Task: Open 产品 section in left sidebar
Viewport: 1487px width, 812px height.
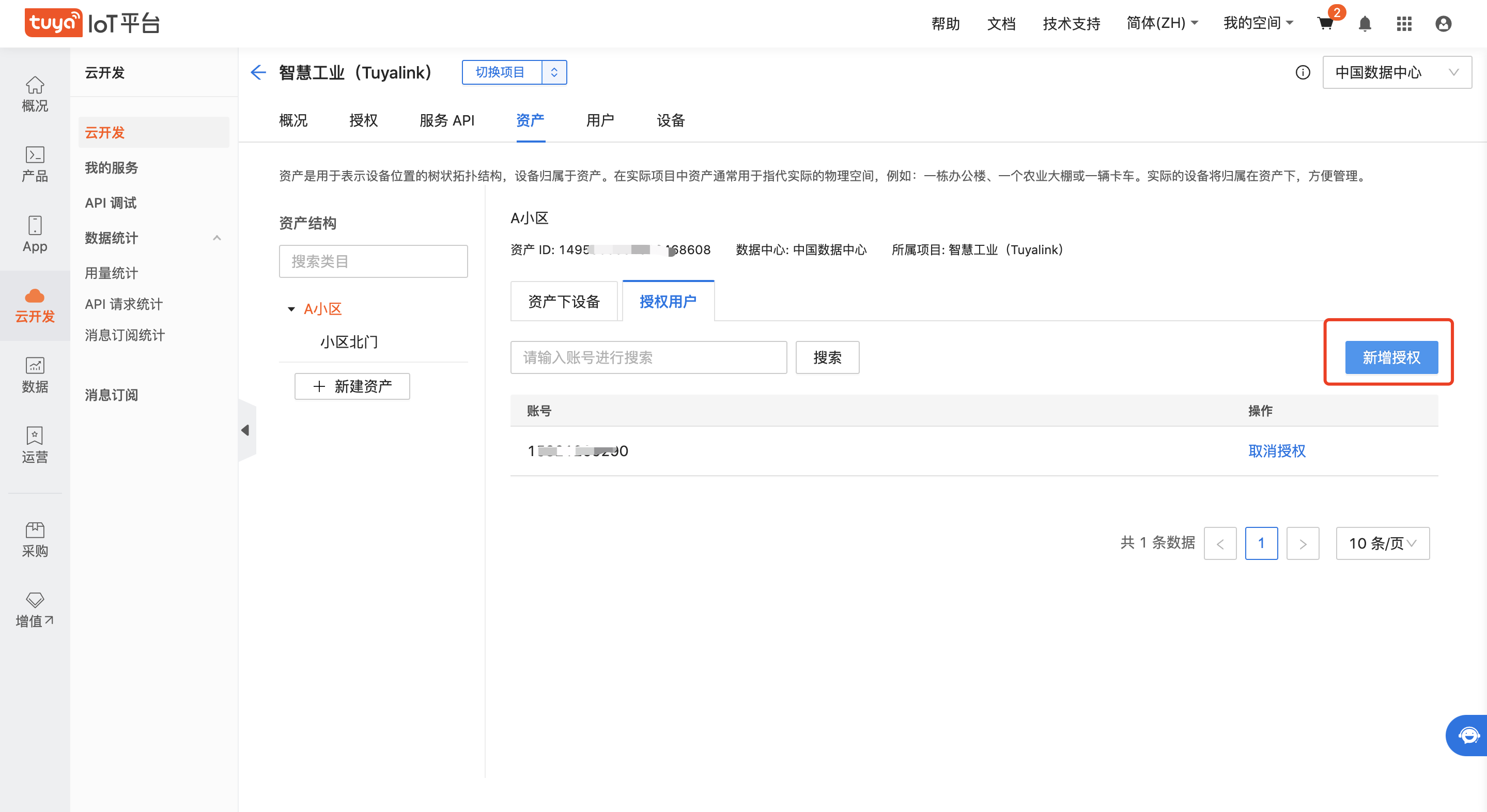Action: [35, 164]
